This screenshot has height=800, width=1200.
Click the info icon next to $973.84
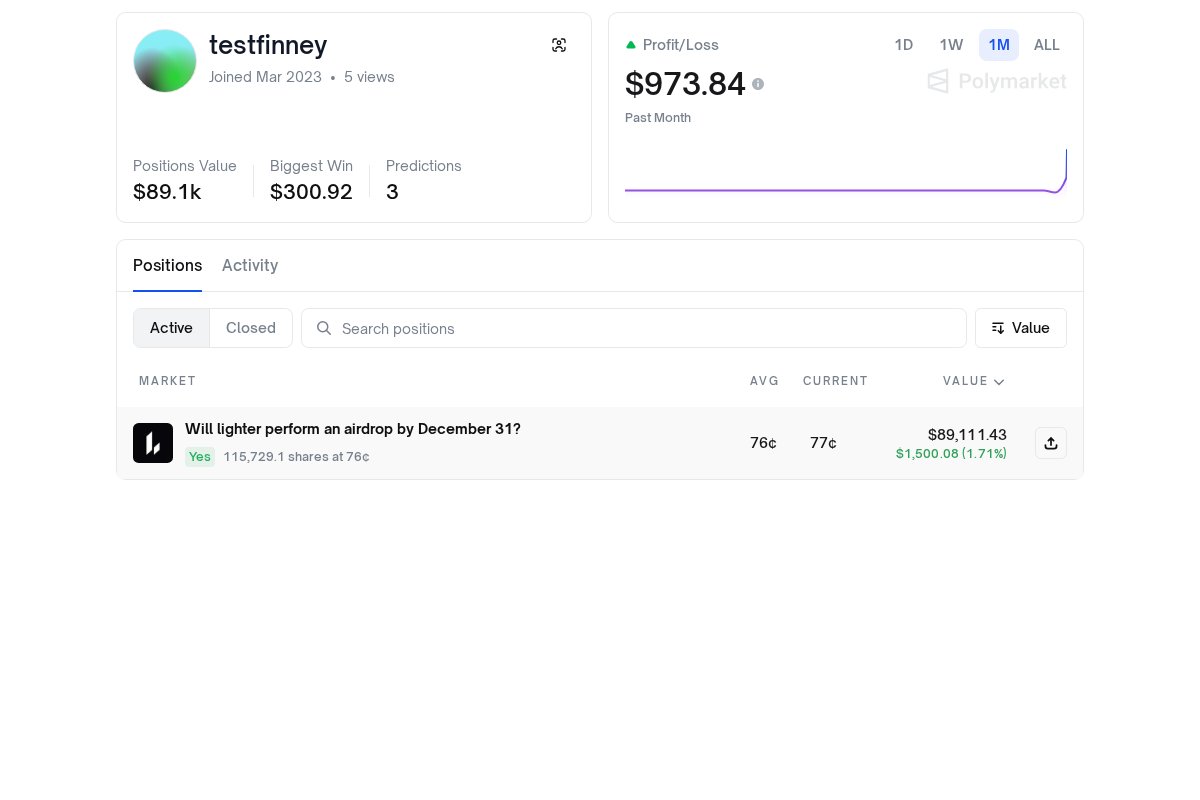758,84
